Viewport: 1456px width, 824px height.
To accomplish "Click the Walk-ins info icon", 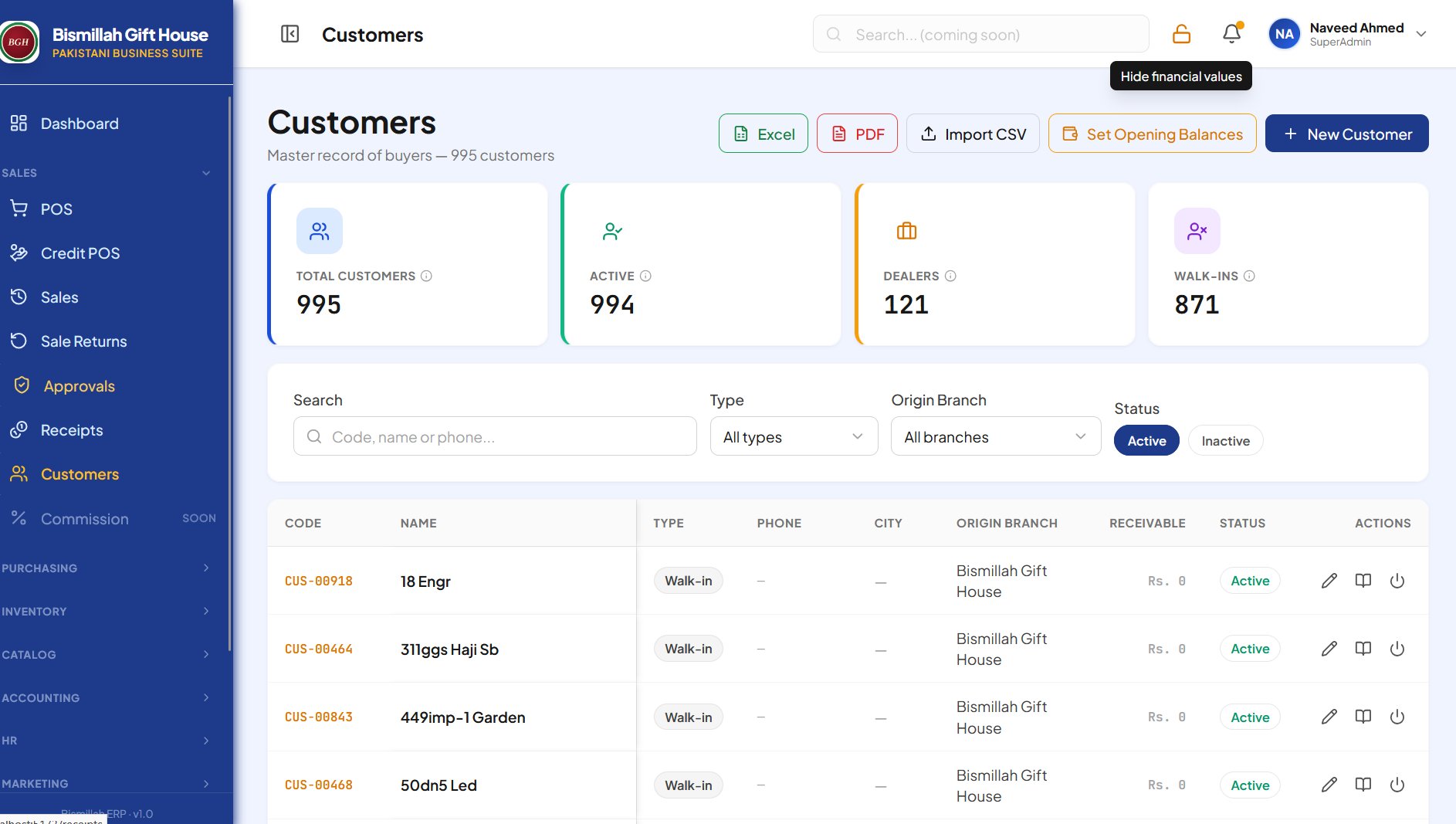I will (x=1249, y=276).
